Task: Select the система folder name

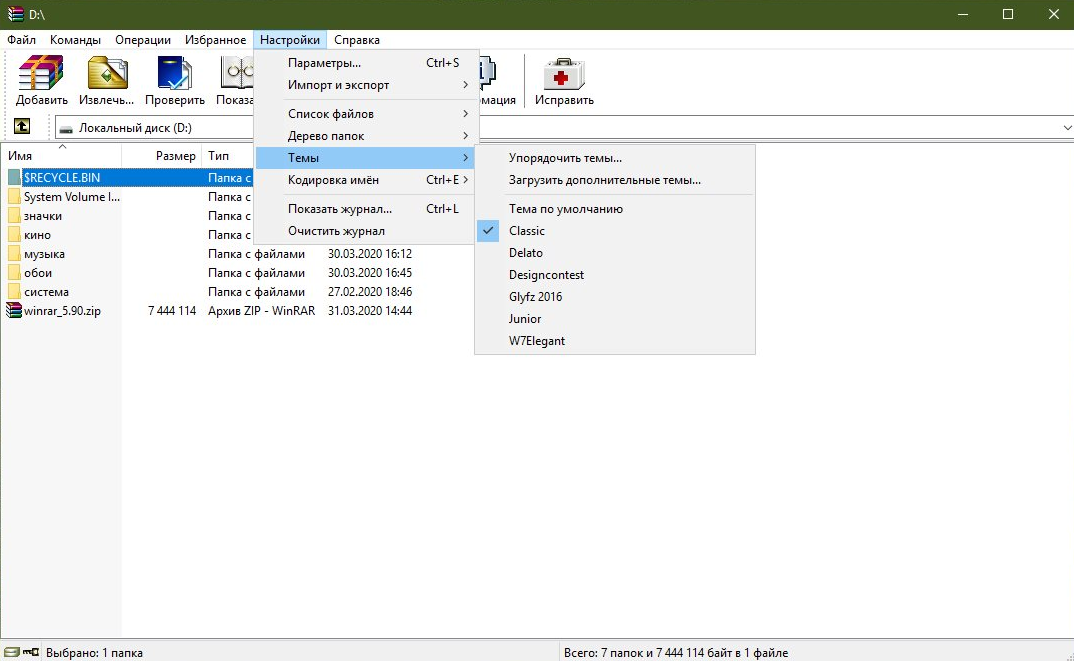Action: [x=47, y=292]
